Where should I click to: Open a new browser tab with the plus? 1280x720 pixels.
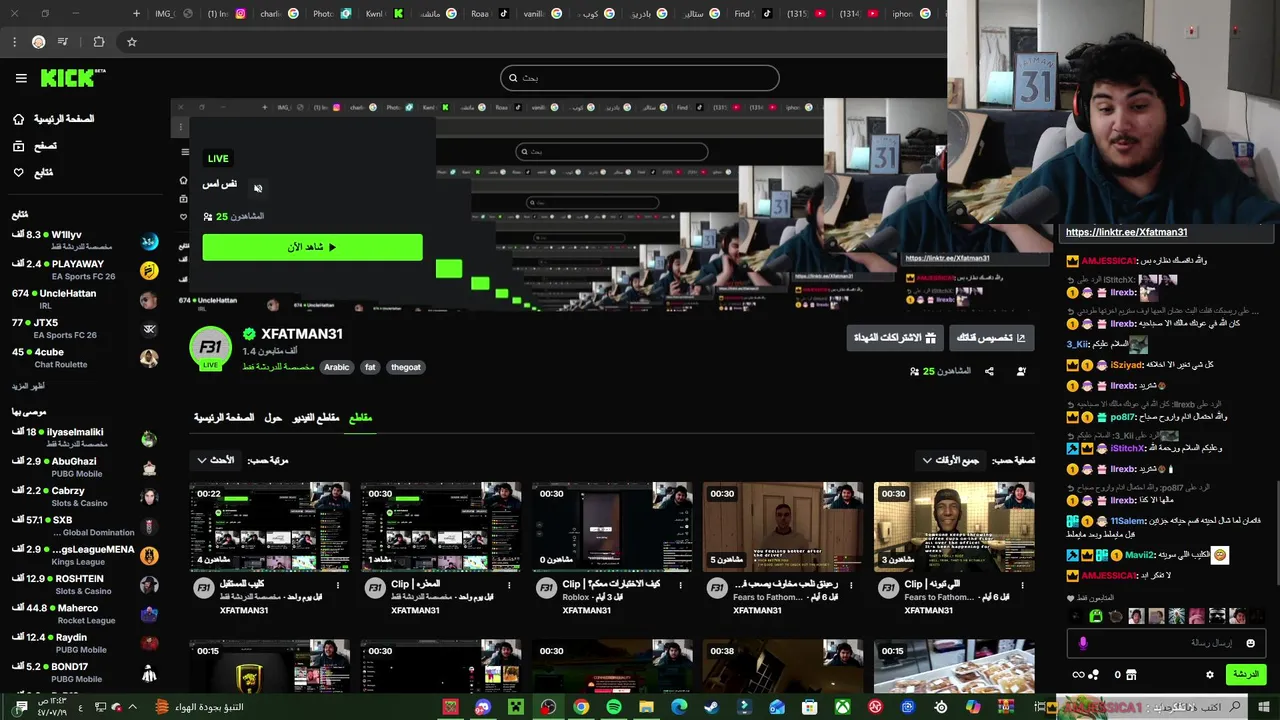136,14
